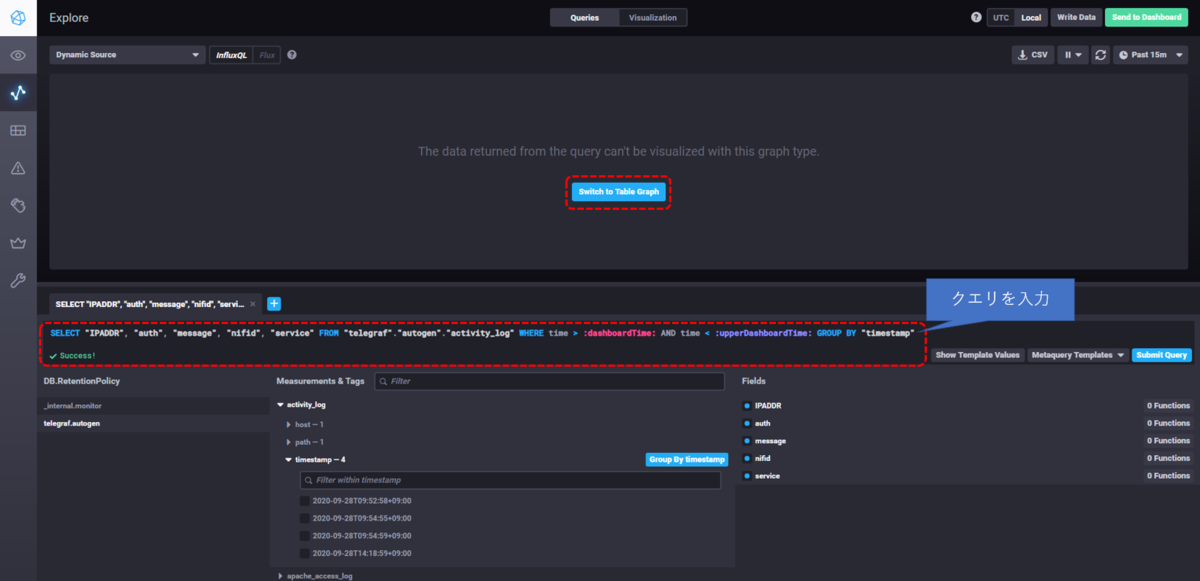
Task: Collapse the timestamp — 4 tag
Action: coord(315,460)
